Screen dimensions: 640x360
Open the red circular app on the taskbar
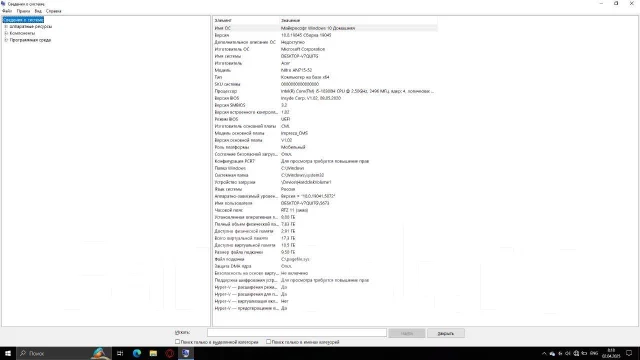pyautogui.click(x=169, y=353)
